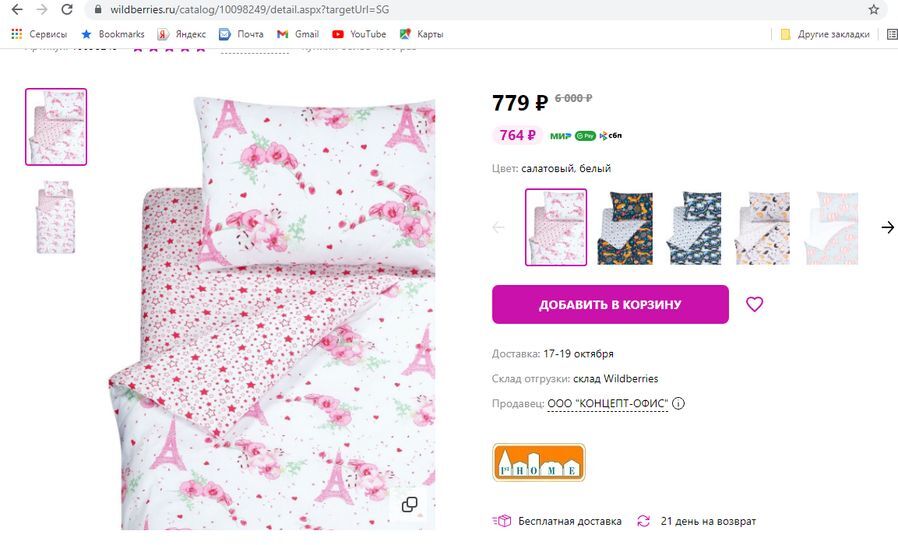The image size is (898, 545).
Task: Bookmark this page with star icon
Action: (873, 10)
